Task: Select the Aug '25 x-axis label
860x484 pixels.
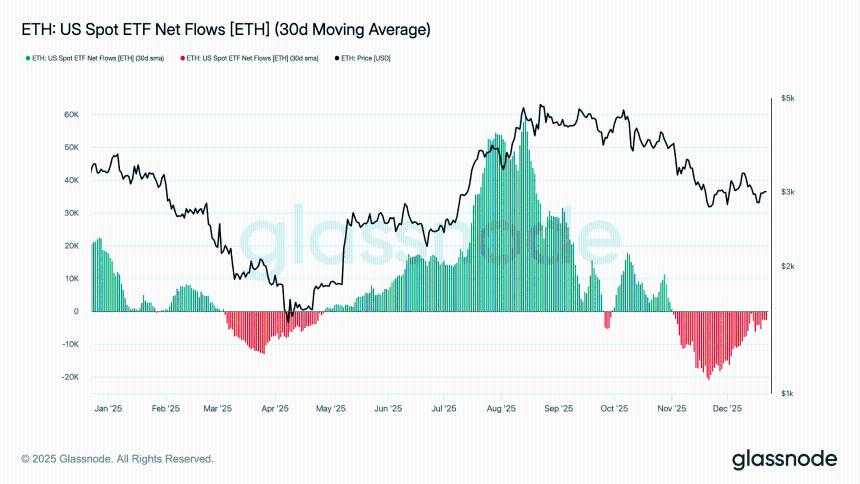Action: (501, 408)
